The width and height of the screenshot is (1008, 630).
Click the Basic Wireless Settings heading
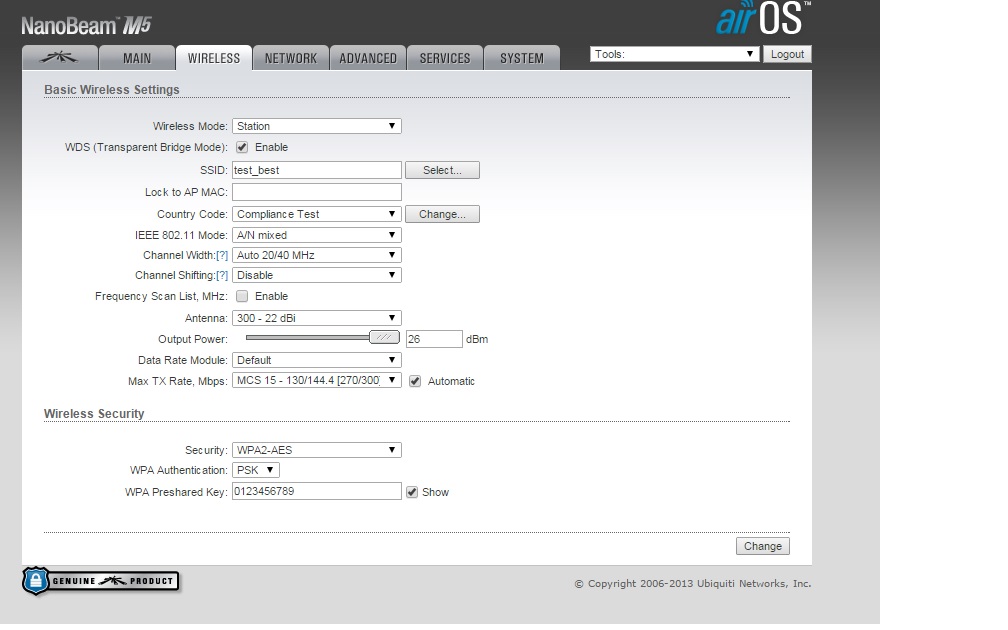tap(112, 90)
